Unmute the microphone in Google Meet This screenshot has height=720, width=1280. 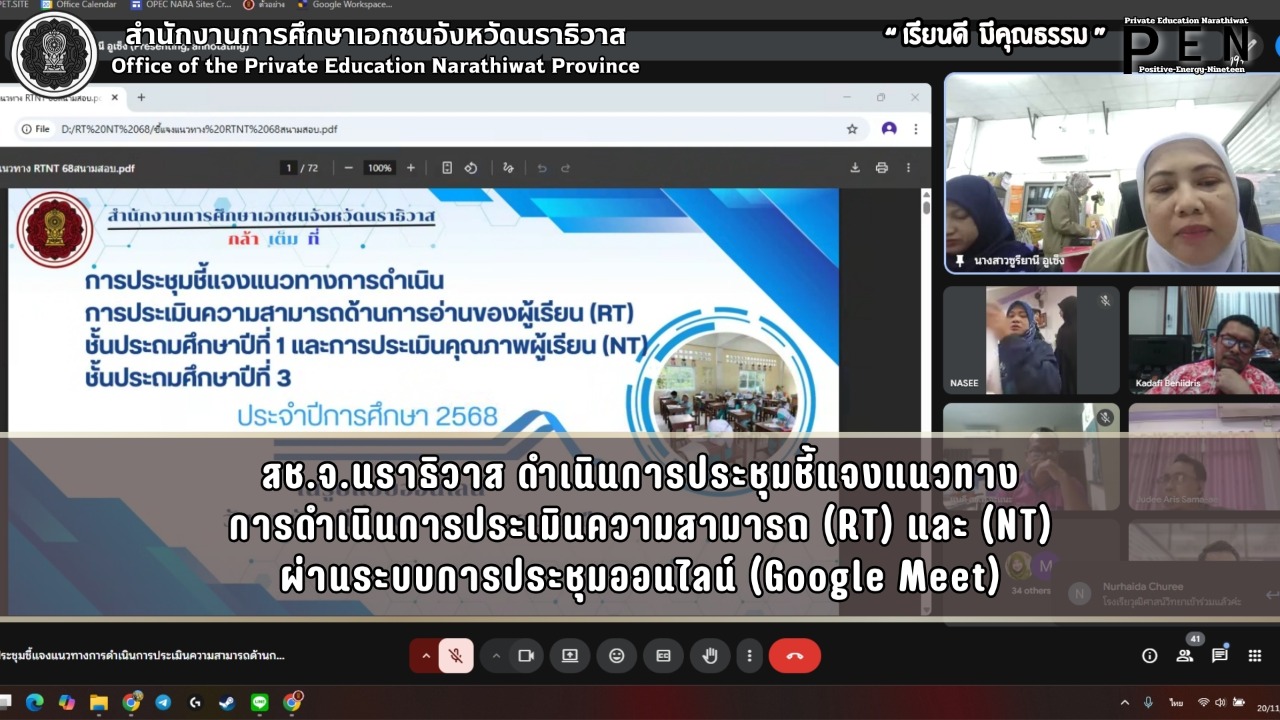[456, 656]
